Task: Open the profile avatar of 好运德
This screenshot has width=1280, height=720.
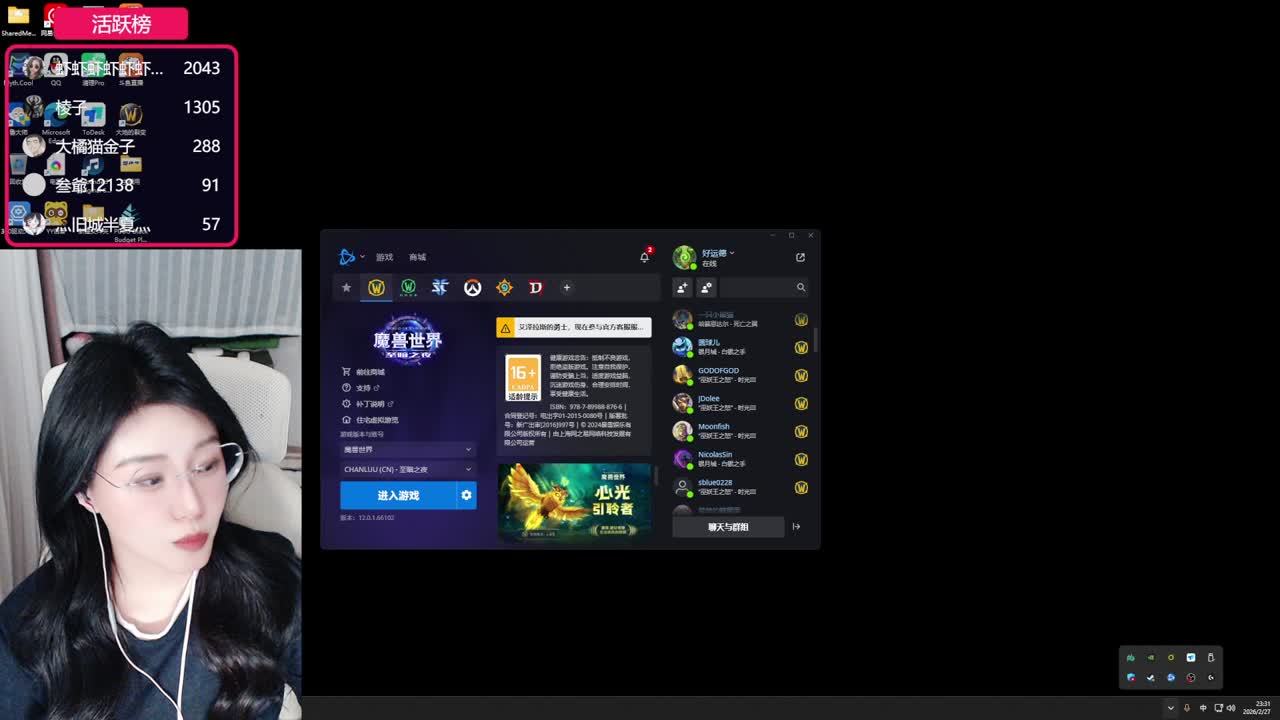Action: [x=684, y=257]
